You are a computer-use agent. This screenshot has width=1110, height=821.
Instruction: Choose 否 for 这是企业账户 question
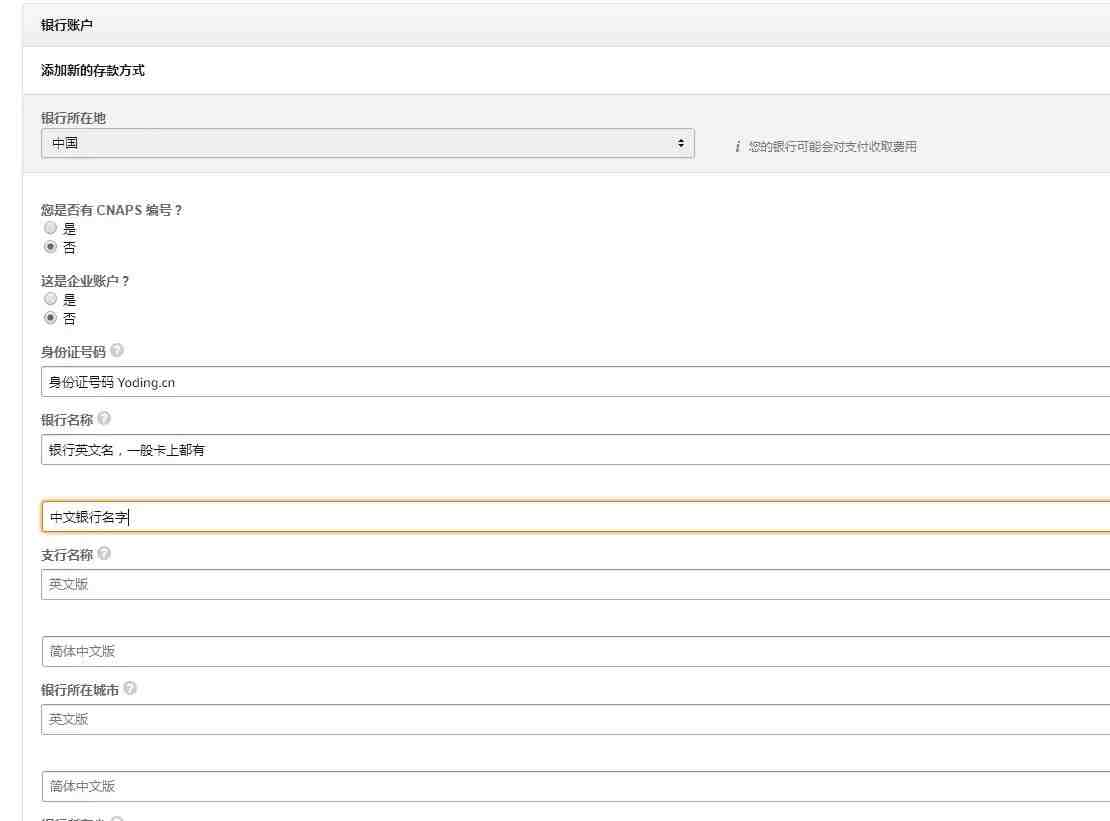pyautogui.click(x=50, y=318)
